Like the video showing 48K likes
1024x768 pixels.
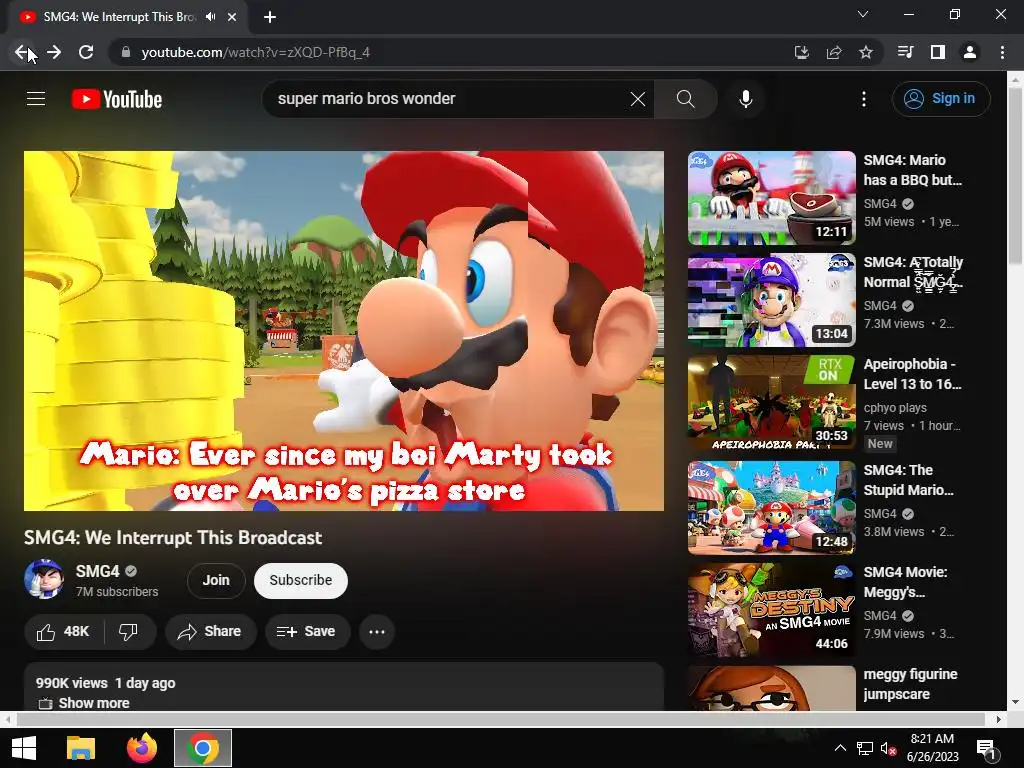tap(63, 632)
